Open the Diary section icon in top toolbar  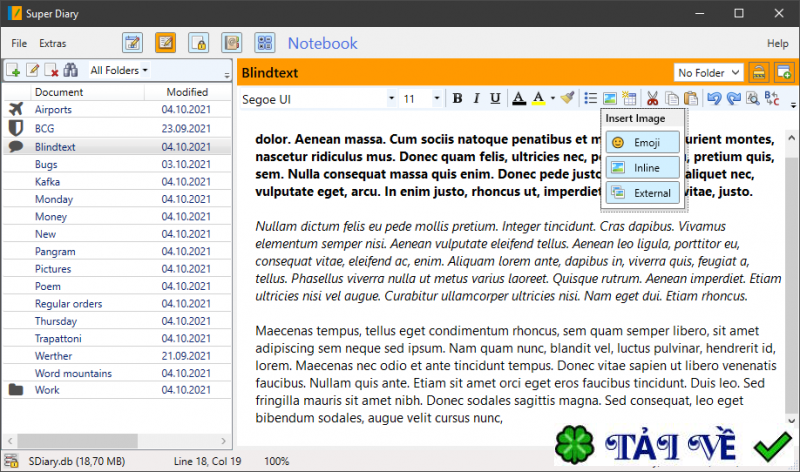pyautogui.click(x=133, y=43)
